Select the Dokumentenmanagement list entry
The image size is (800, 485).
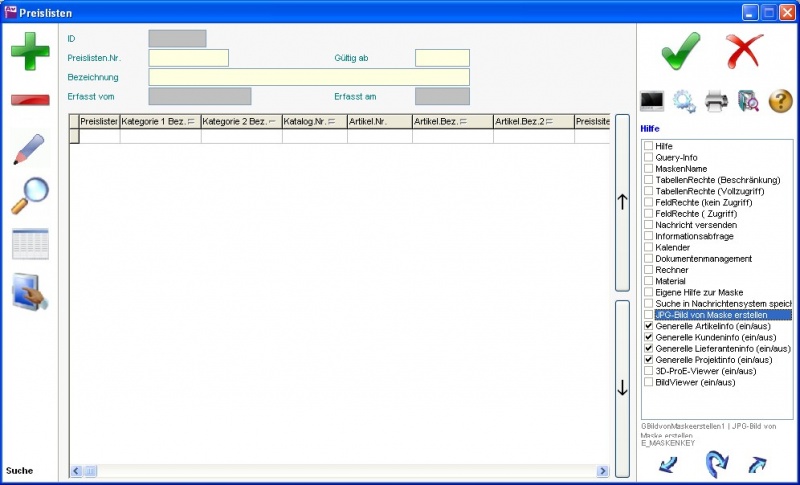coord(703,258)
